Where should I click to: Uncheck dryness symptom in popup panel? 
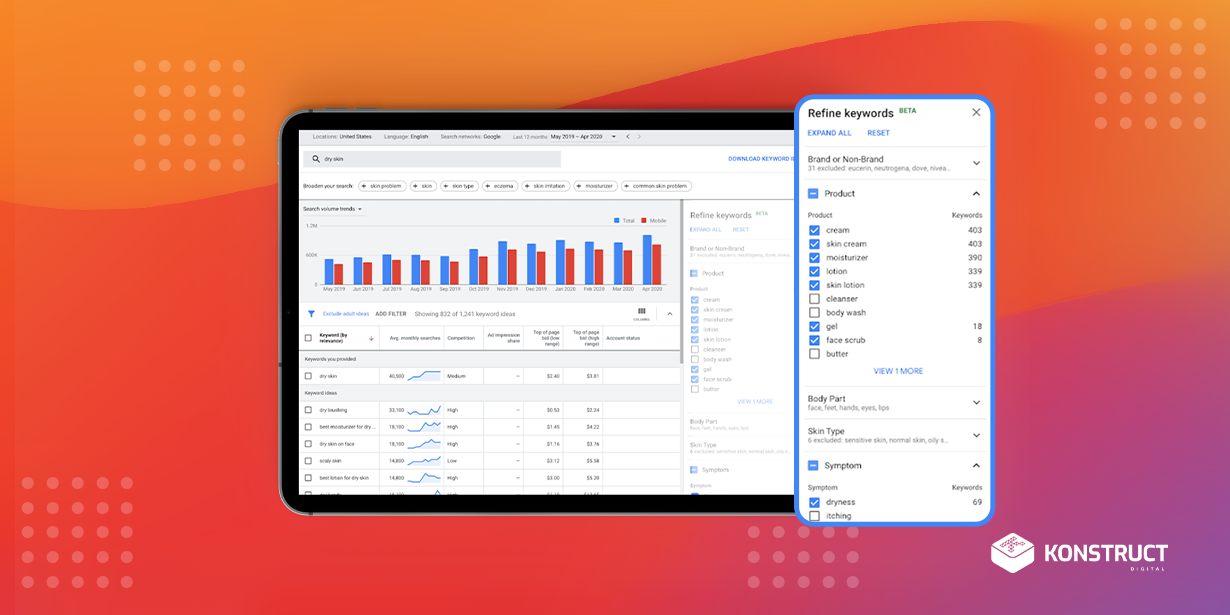pyautogui.click(x=814, y=502)
